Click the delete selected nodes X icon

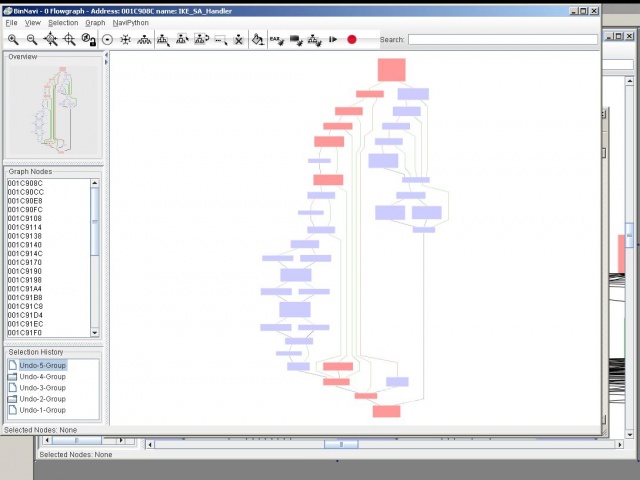pyautogui.click(x=239, y=40)
